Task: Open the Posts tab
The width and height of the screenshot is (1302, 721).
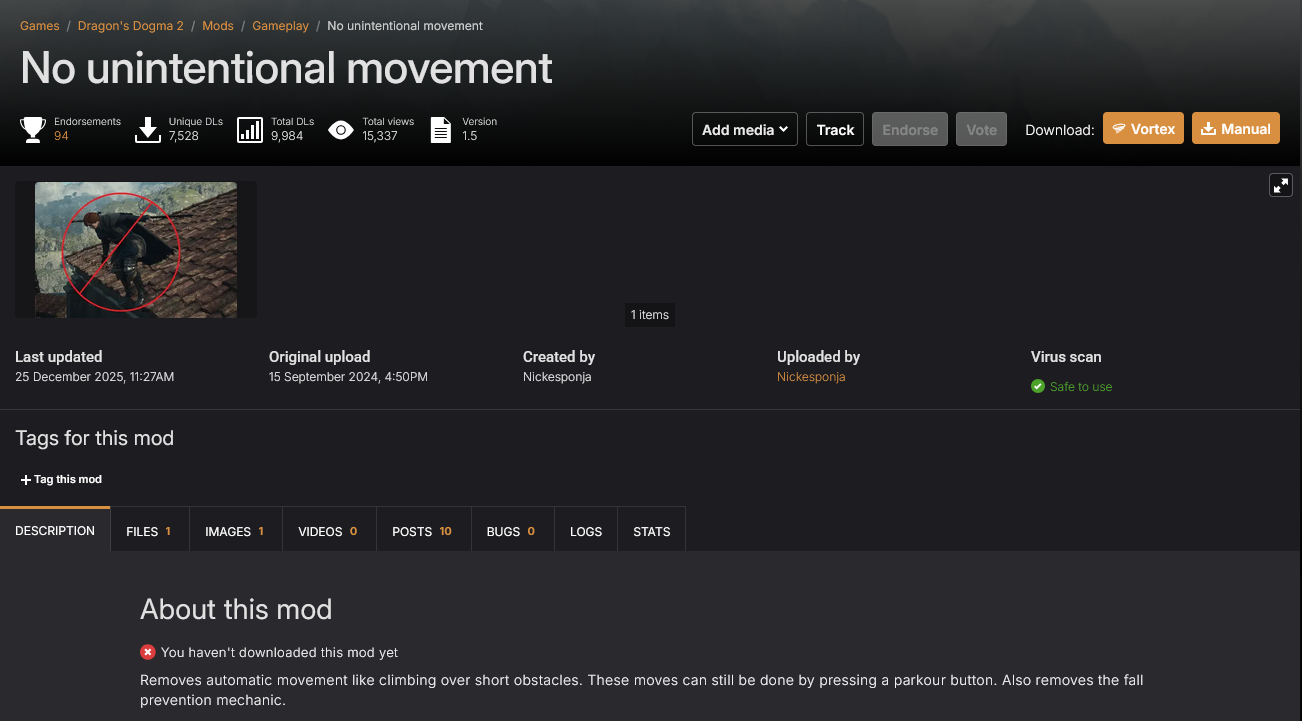Action: coord(422,531)
